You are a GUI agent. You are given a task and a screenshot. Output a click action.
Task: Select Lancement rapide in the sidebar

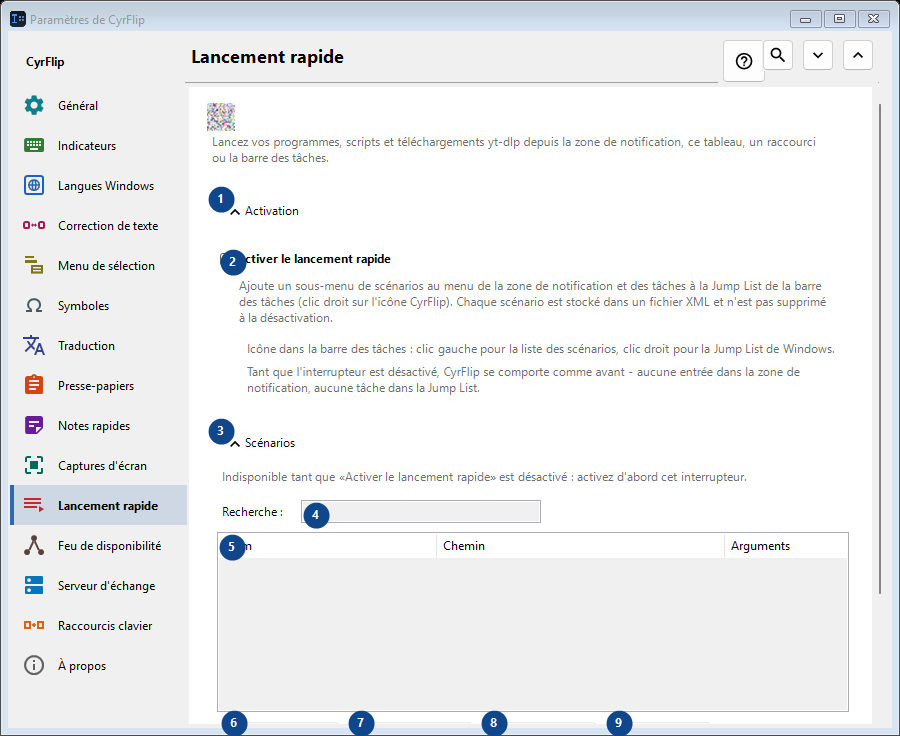98,505
